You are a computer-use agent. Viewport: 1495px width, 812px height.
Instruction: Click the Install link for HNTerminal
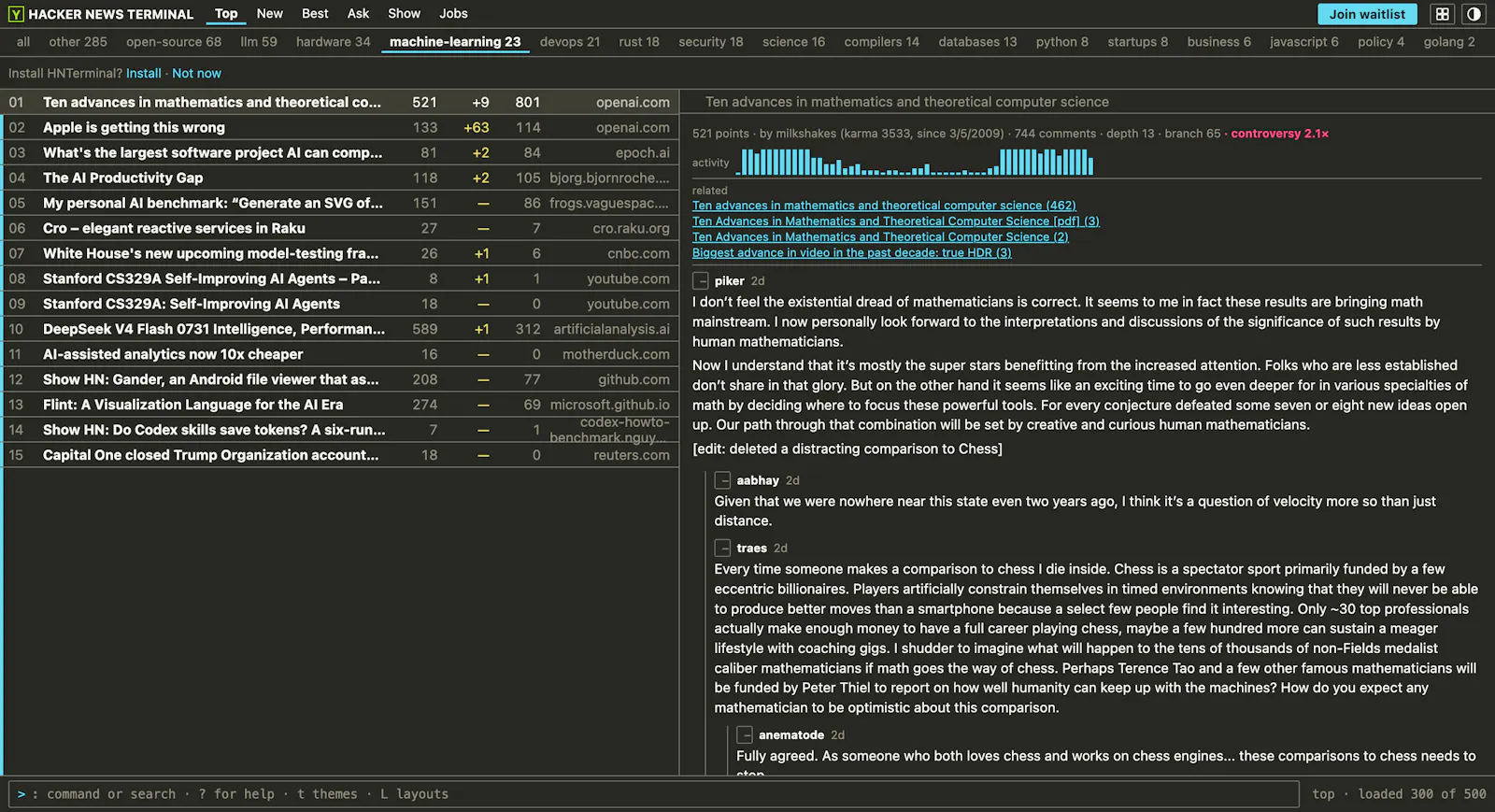click(x=143, y=73)
